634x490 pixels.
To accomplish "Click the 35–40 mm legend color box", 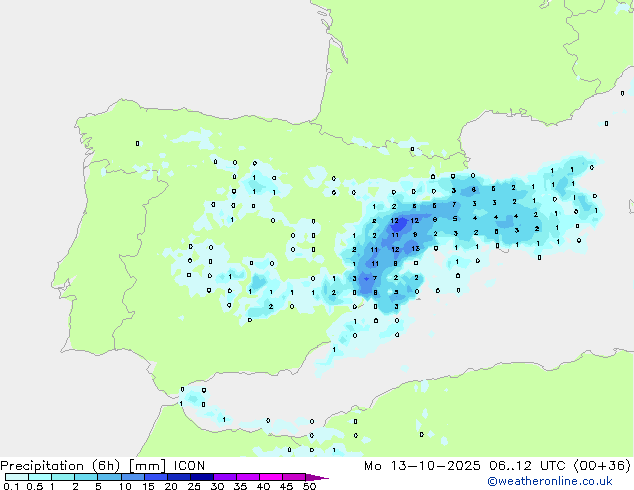I will pos(248,477).
